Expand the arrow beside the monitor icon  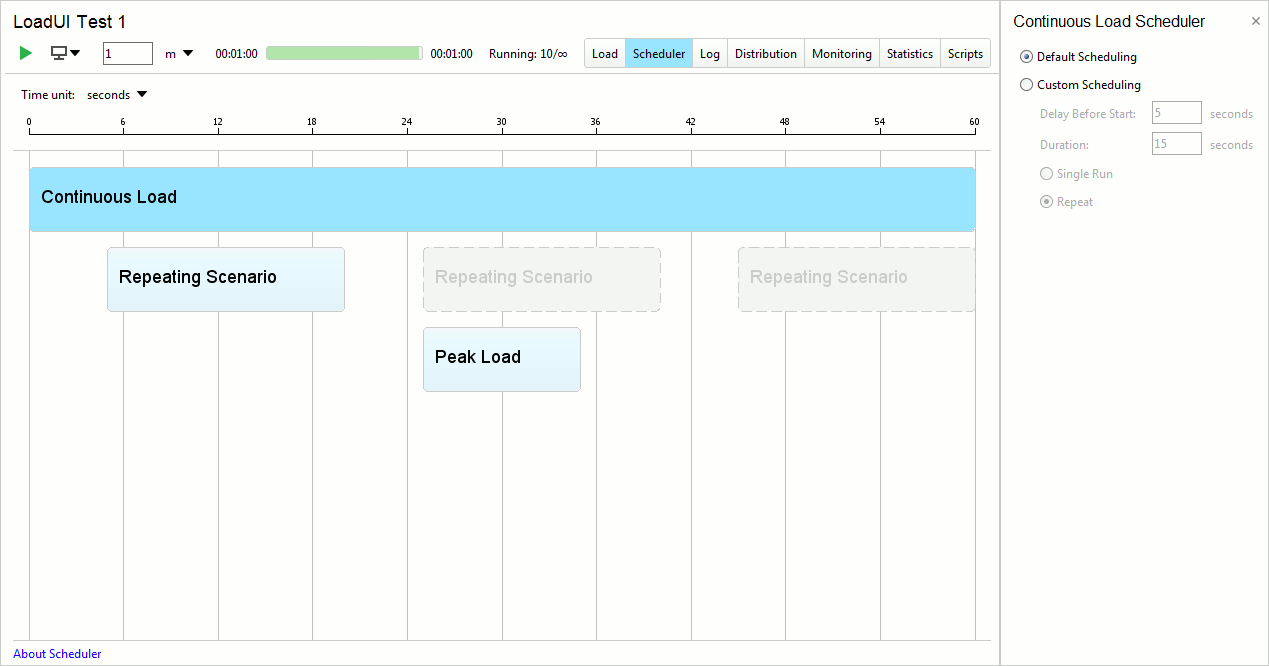click(74, 53)
